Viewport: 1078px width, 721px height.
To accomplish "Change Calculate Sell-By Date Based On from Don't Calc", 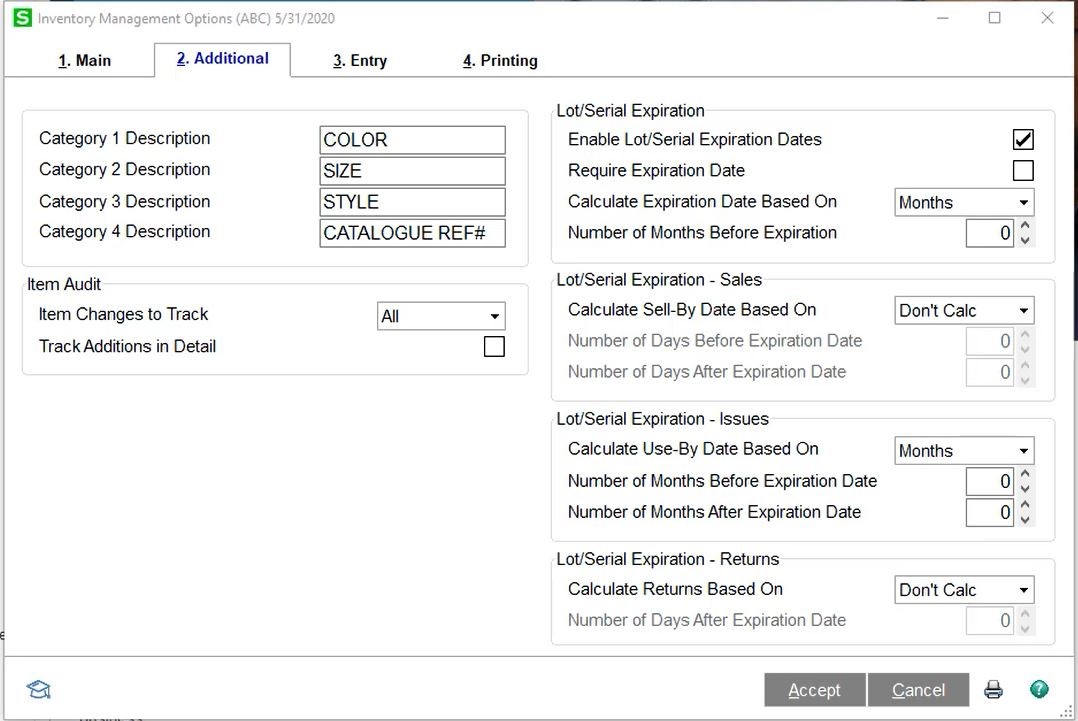I will pos(1024,310).
